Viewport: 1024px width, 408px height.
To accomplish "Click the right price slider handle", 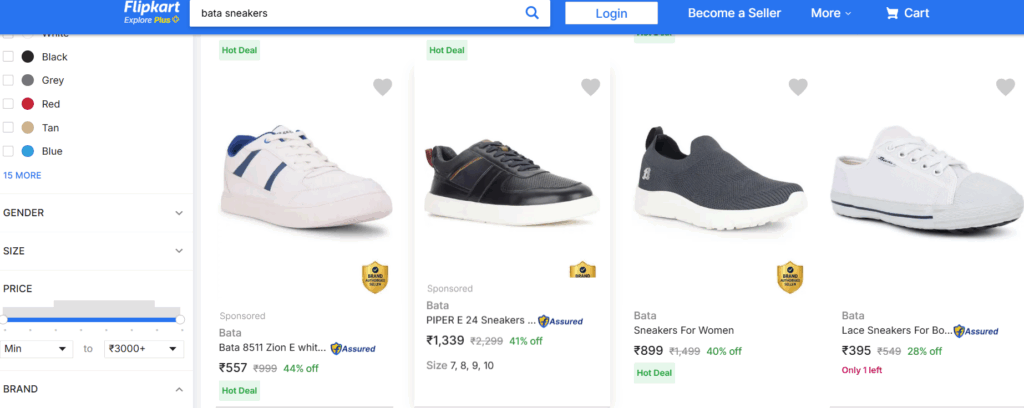I will (x=180, y=319).
